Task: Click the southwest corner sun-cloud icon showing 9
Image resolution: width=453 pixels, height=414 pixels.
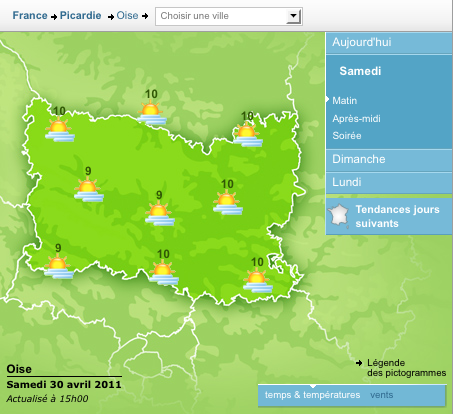Action: tap(59, 266)
